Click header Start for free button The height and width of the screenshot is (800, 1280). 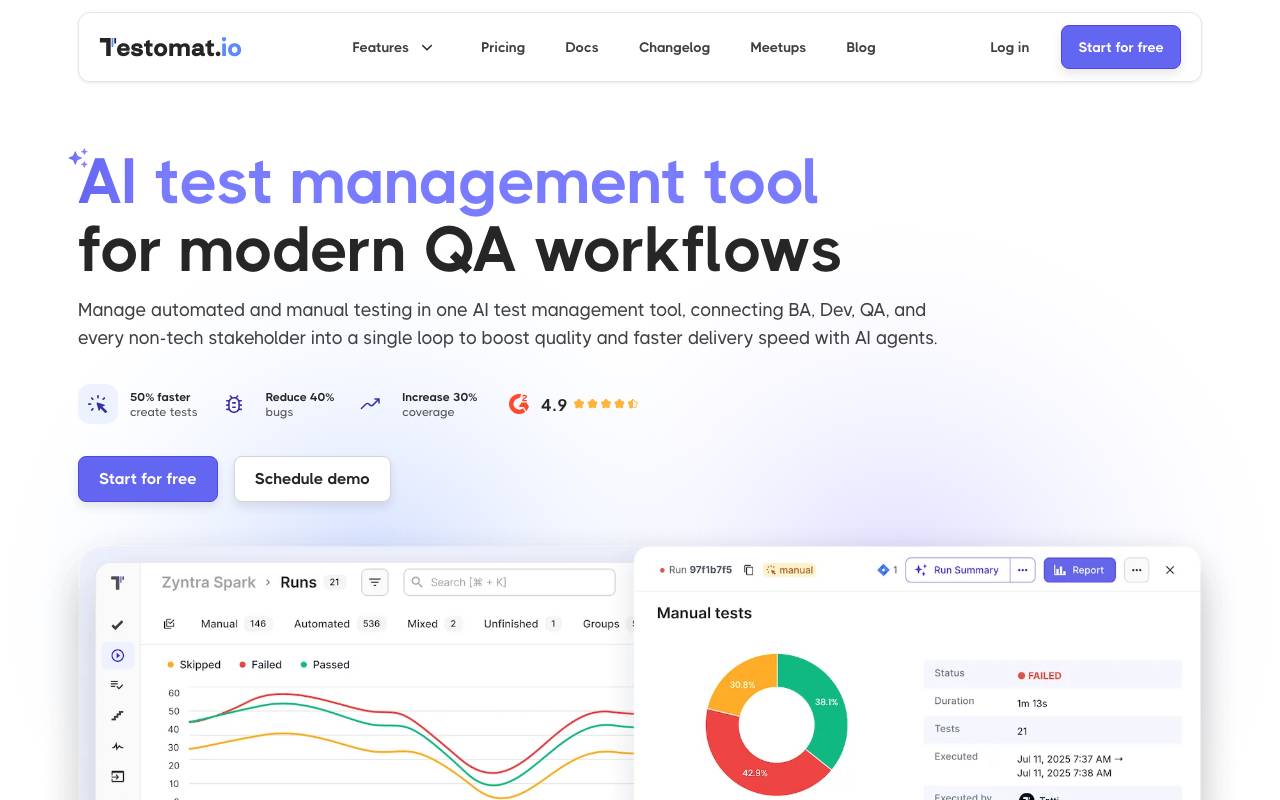pos(1121,47)
